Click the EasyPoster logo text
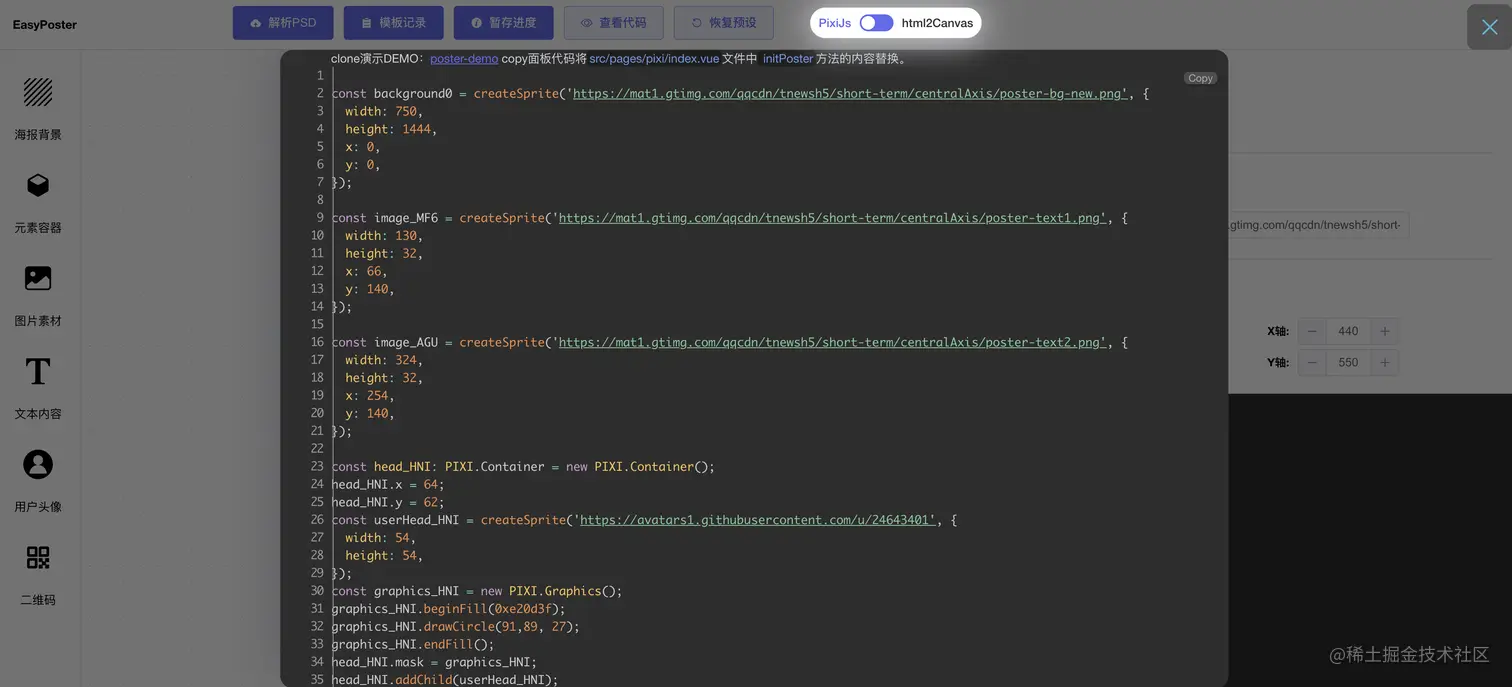Viewport: 1512px width, 687px height. [44, 25]
